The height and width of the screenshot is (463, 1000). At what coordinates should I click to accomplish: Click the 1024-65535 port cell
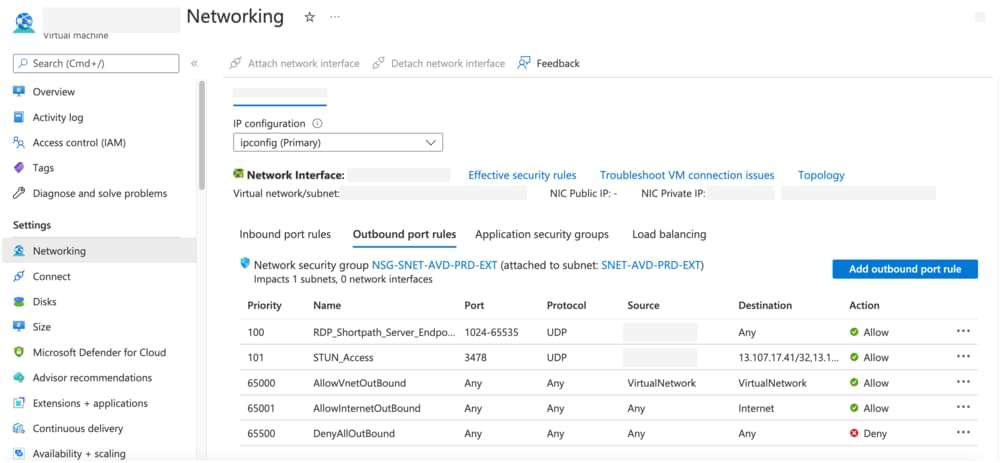(x=490, y=332)
